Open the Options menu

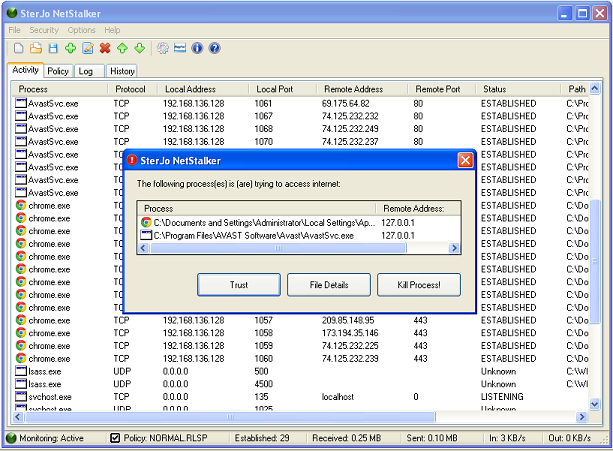coord(81,30)
